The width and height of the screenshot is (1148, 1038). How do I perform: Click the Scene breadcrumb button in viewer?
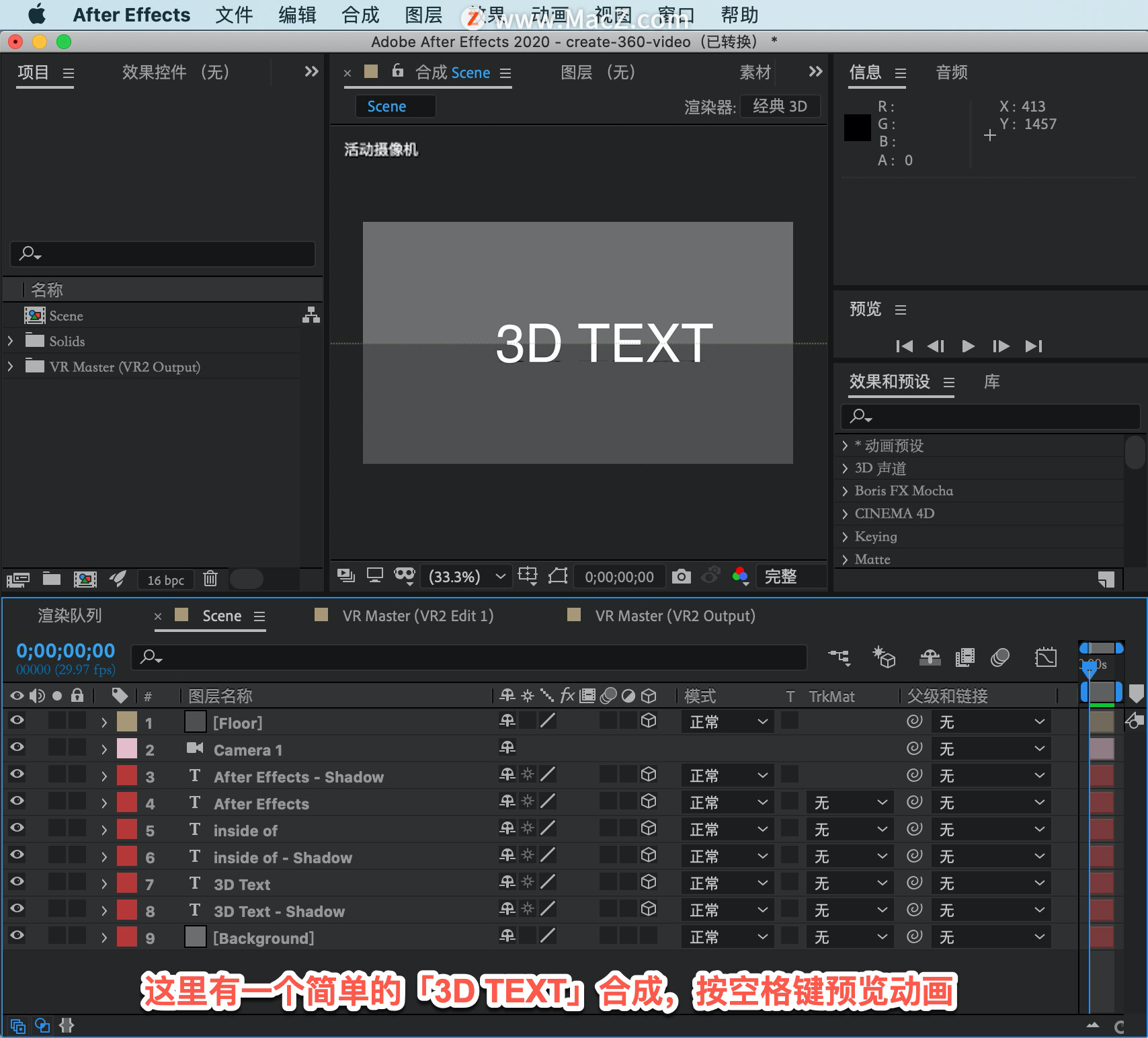(x=395, y=106)
